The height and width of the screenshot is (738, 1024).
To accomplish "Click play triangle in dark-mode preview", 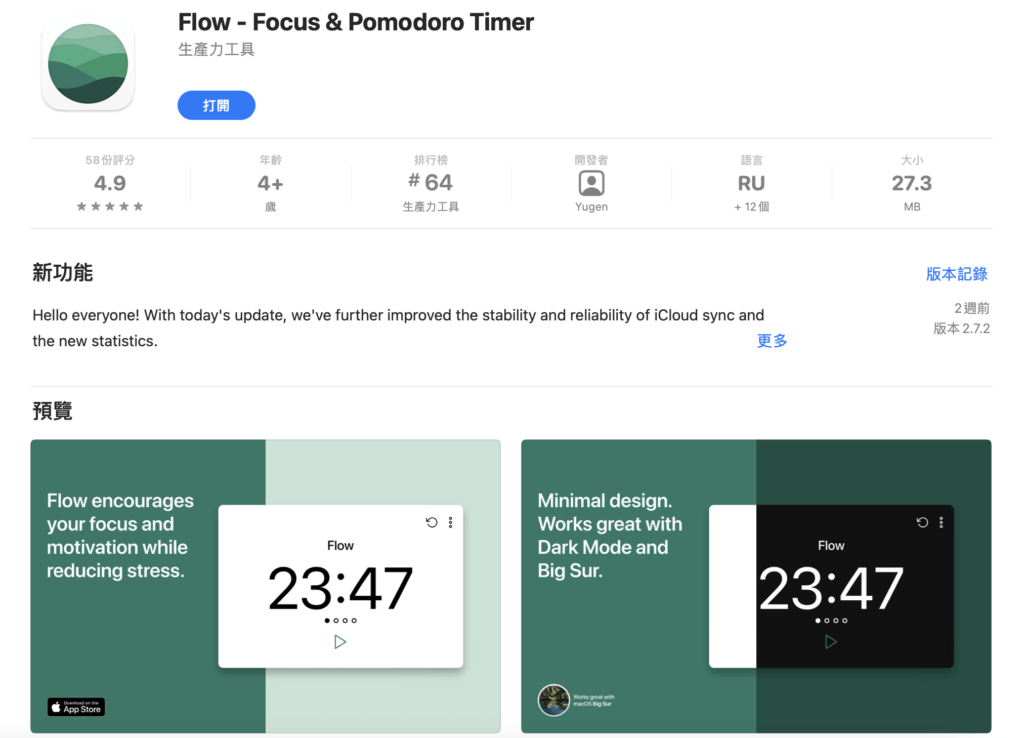I will tap(831, 642).
